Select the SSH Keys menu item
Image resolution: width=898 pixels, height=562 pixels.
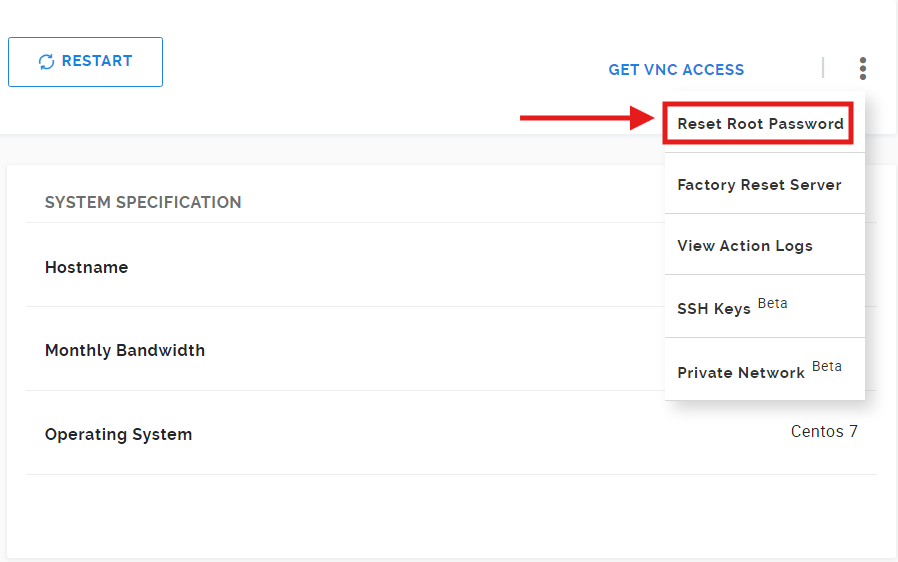(x=714, y=308)
